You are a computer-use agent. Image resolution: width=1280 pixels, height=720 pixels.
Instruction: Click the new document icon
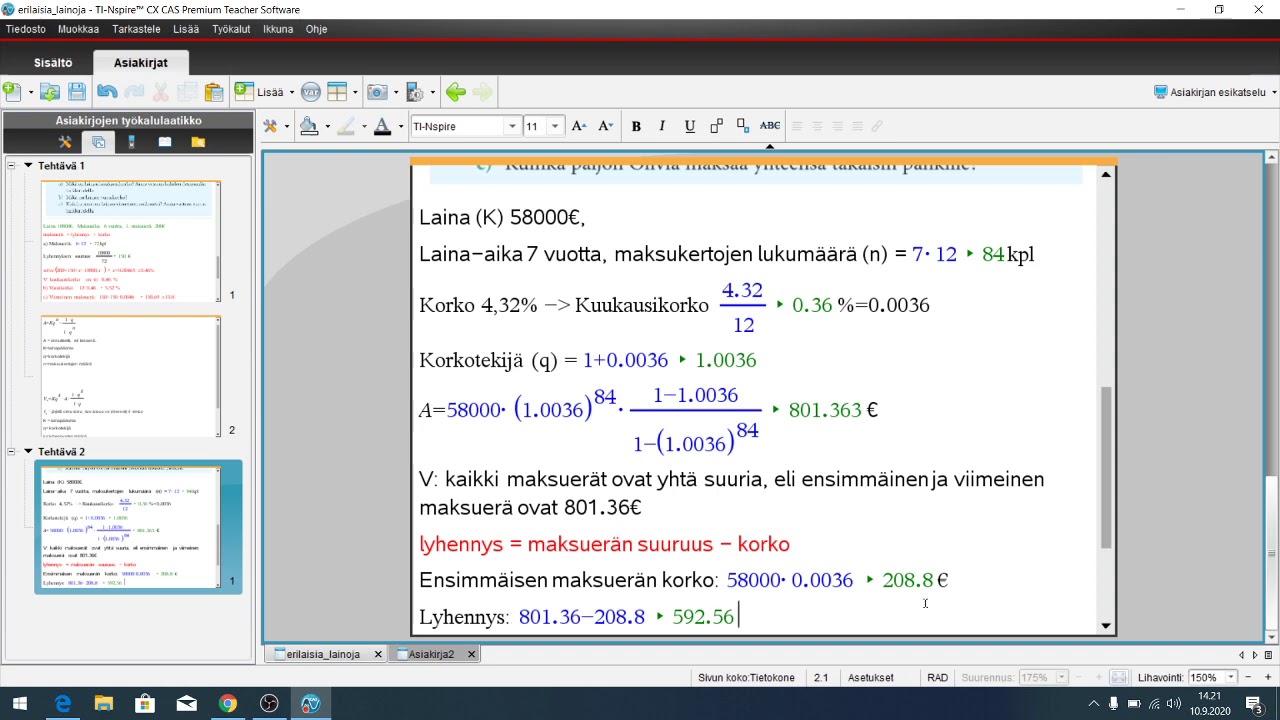coord(12,92)
